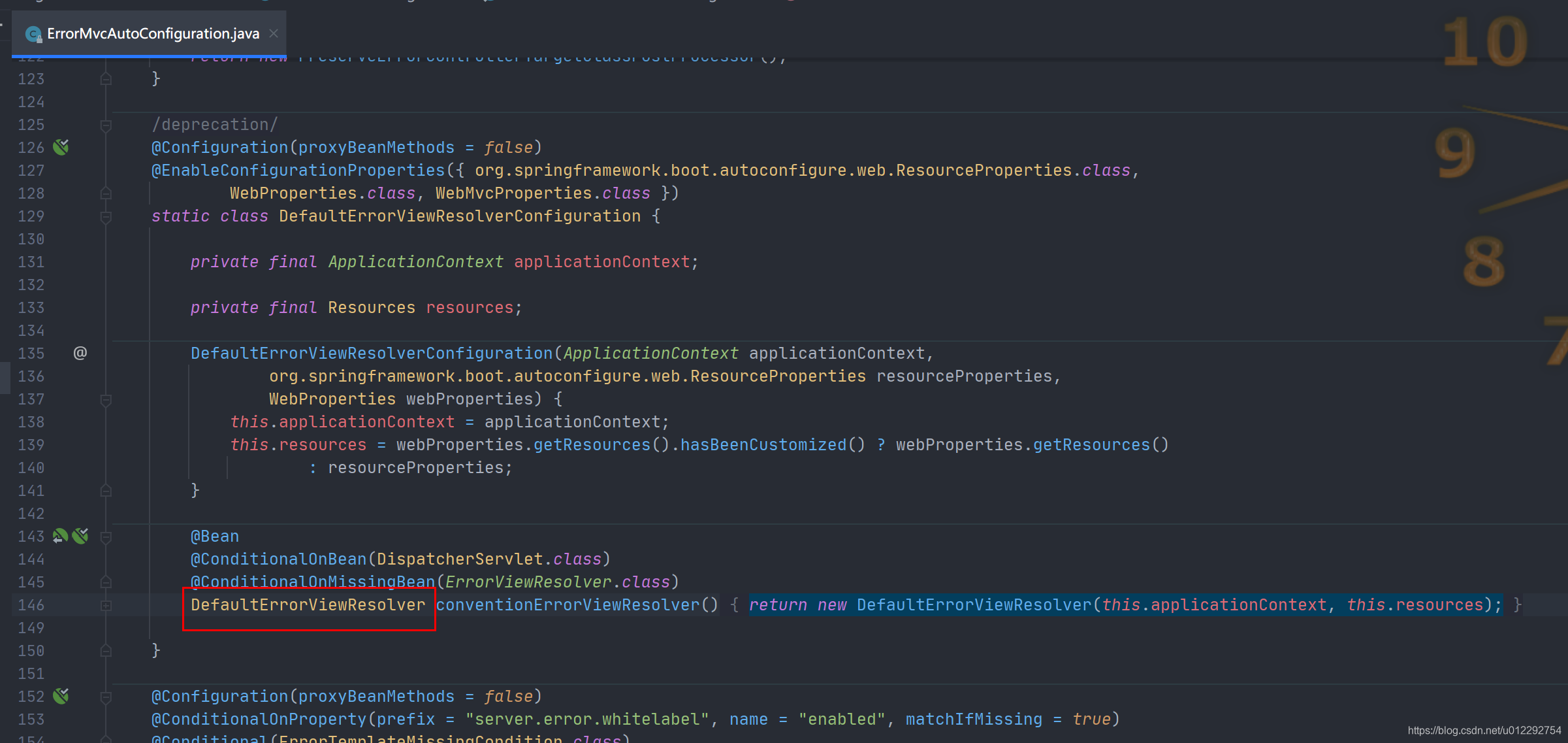Collapse the @Configuration block fold at line 152
This screenshot has width=1568, height=743.
[x=106, y=697]
